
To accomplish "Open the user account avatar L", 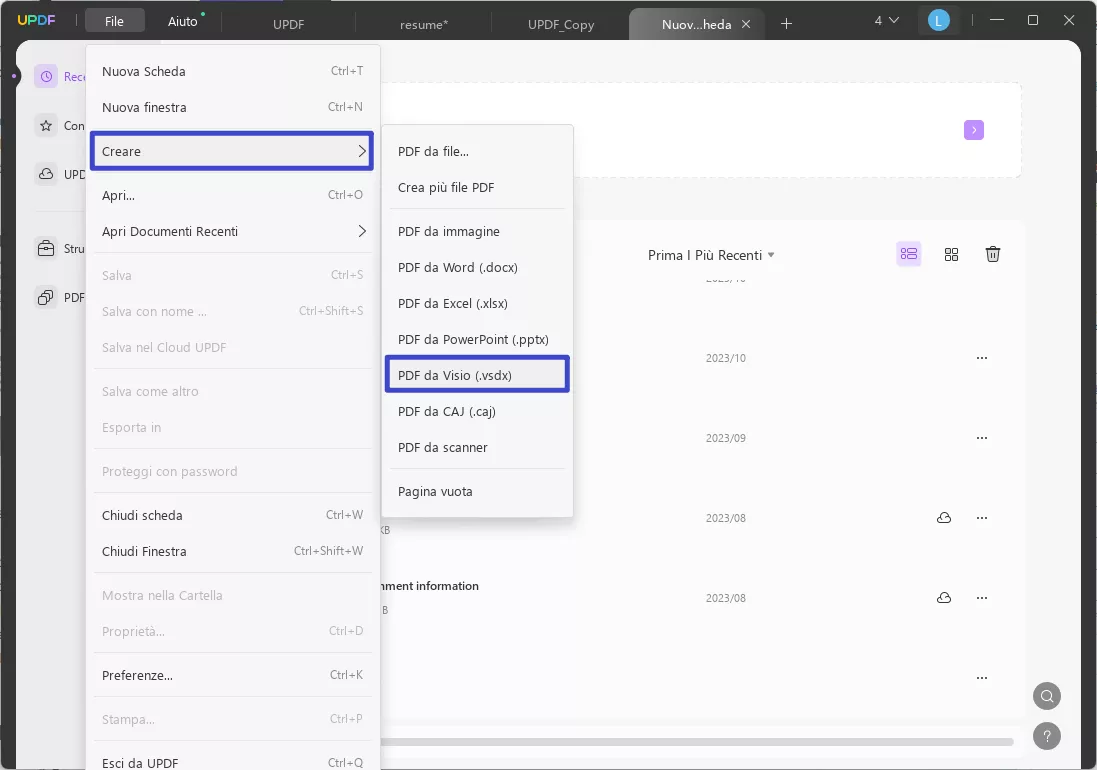I will [x=938, y=21].
